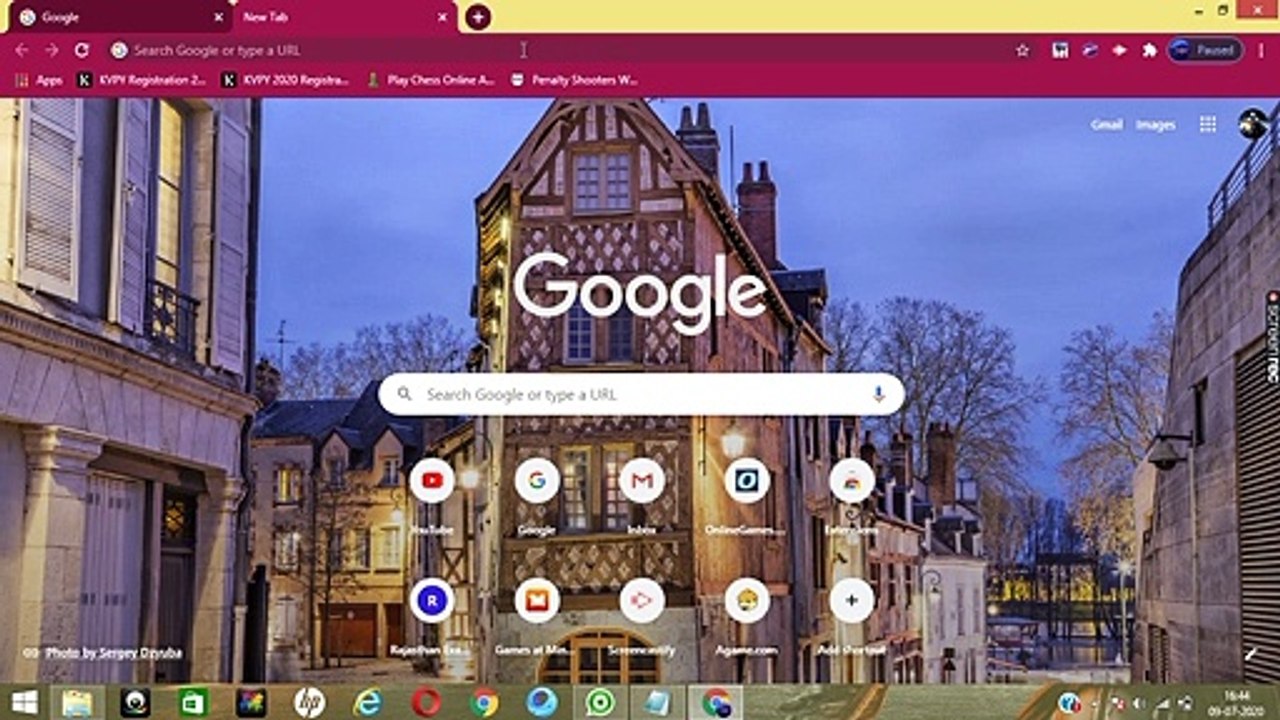Image resolution: width=1280 pixels, height=720 pixels.
Task: Start voice search with the microphone
Action: pyautogui.click(x=879, y=394)
